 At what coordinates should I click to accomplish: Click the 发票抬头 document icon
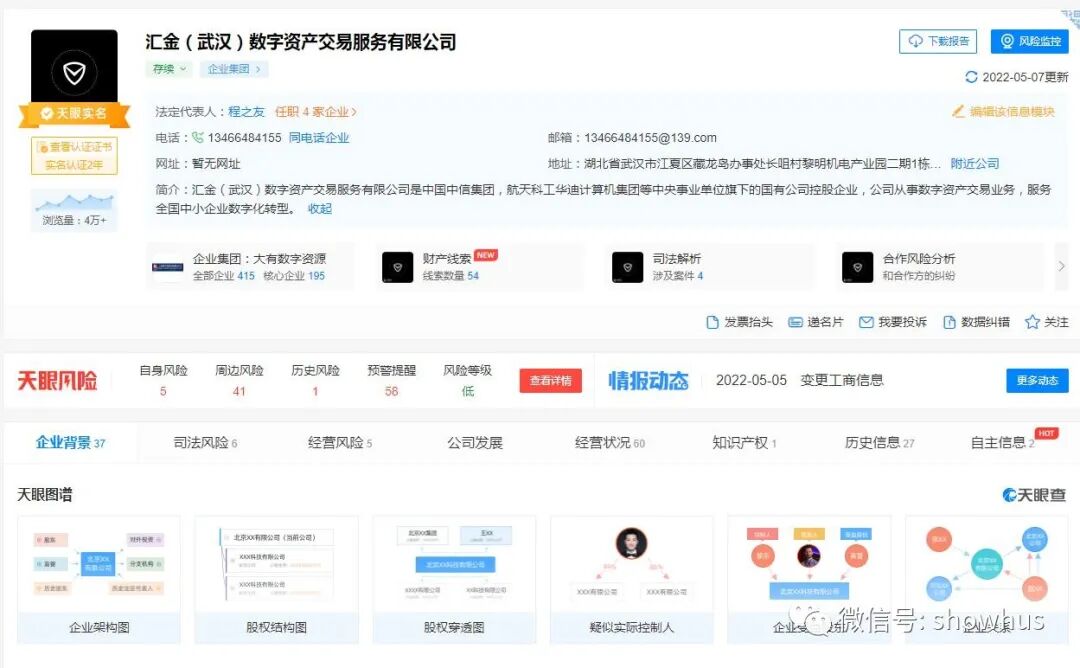click(712, 322)
